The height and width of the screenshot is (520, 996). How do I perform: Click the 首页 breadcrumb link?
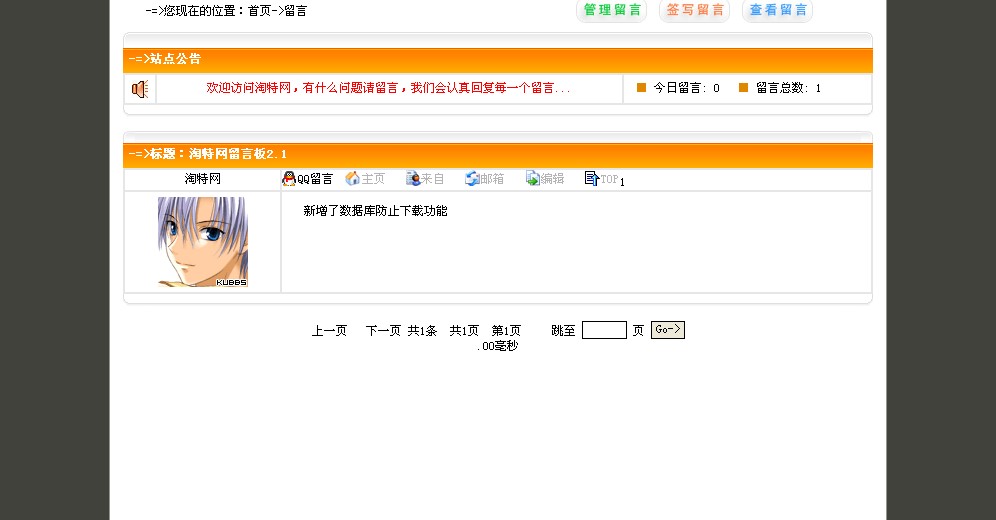[260, 11]
